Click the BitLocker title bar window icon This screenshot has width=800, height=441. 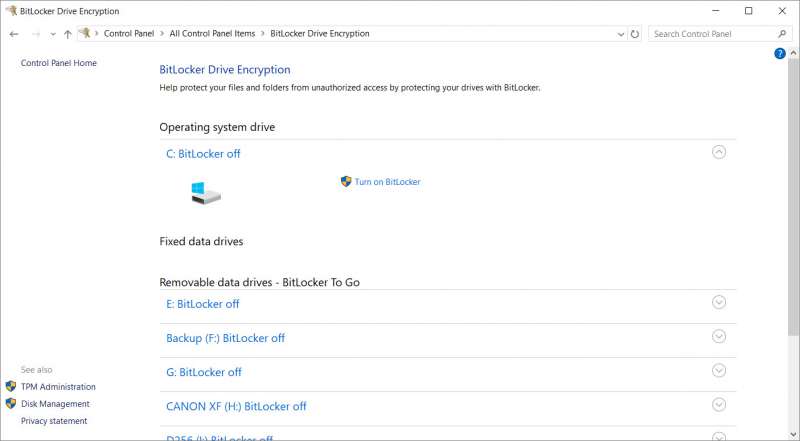(11, 11)
